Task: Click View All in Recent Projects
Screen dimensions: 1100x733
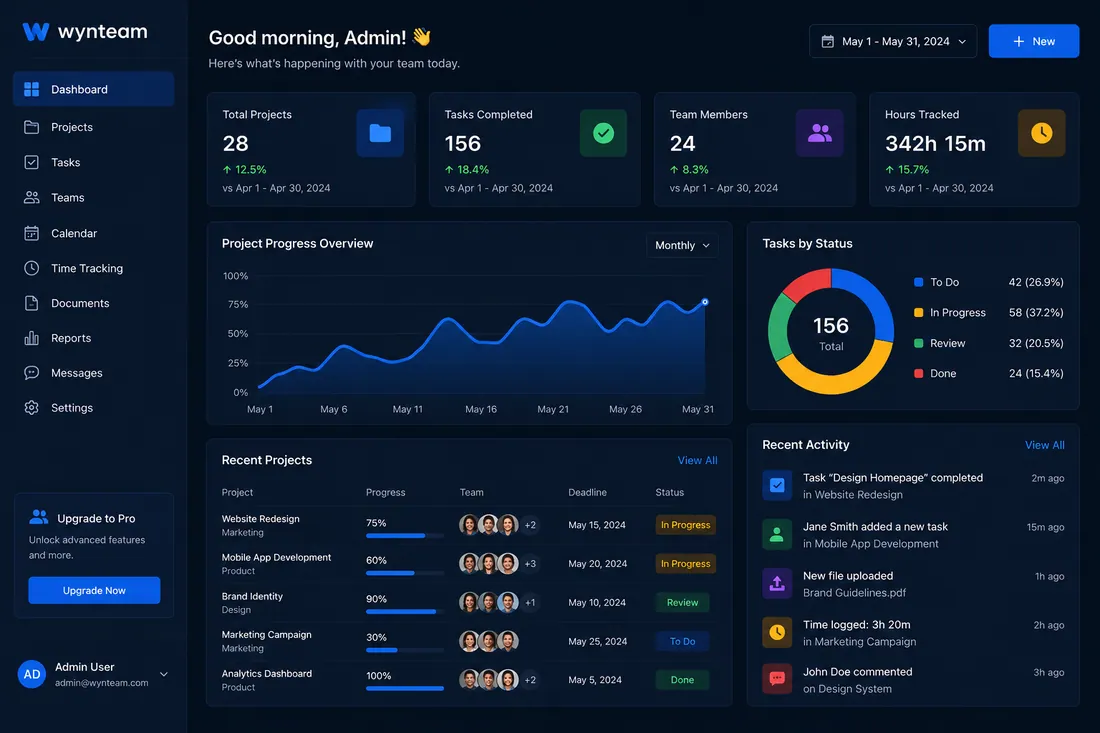Action: click(x=697, y=460)
